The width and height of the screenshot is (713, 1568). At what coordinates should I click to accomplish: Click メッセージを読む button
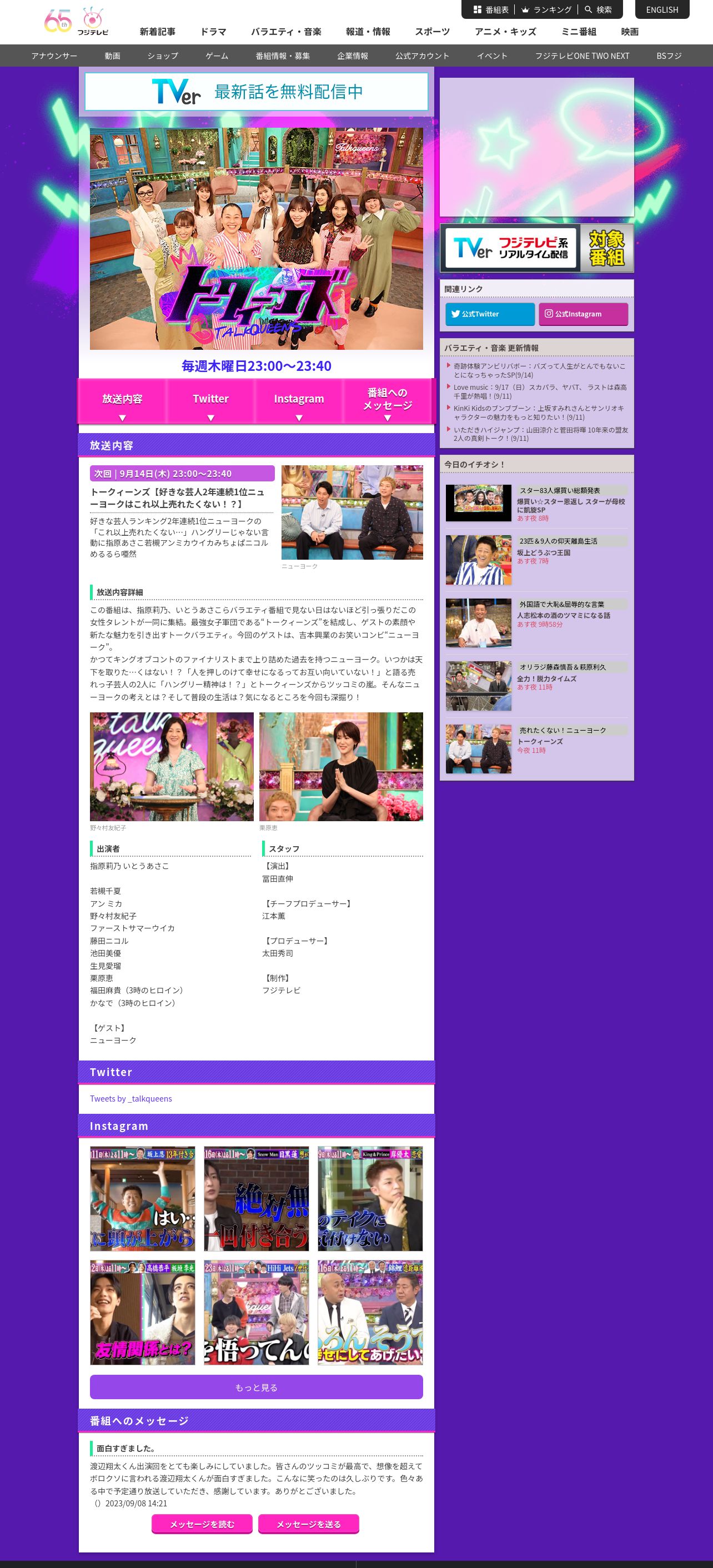pos(202,1524)
